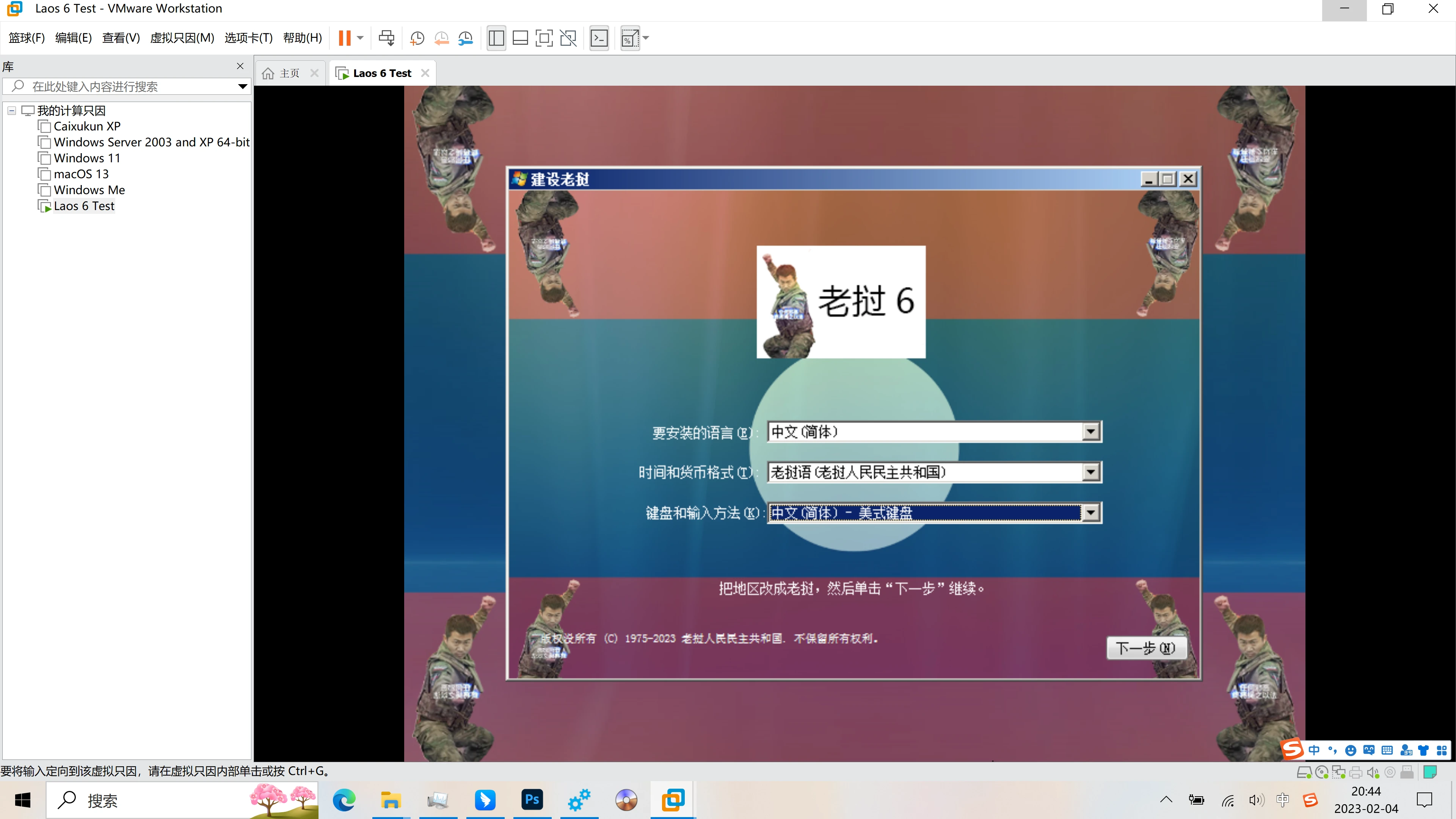Click the network adapter status icon

(1338, 772)
